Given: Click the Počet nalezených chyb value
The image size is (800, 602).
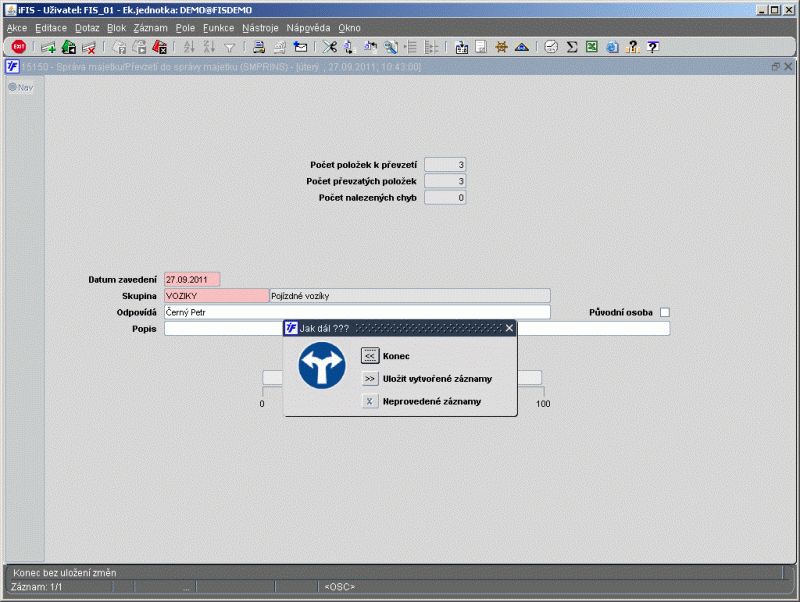Looking at the screenshot, I should [x=445, y=197].
